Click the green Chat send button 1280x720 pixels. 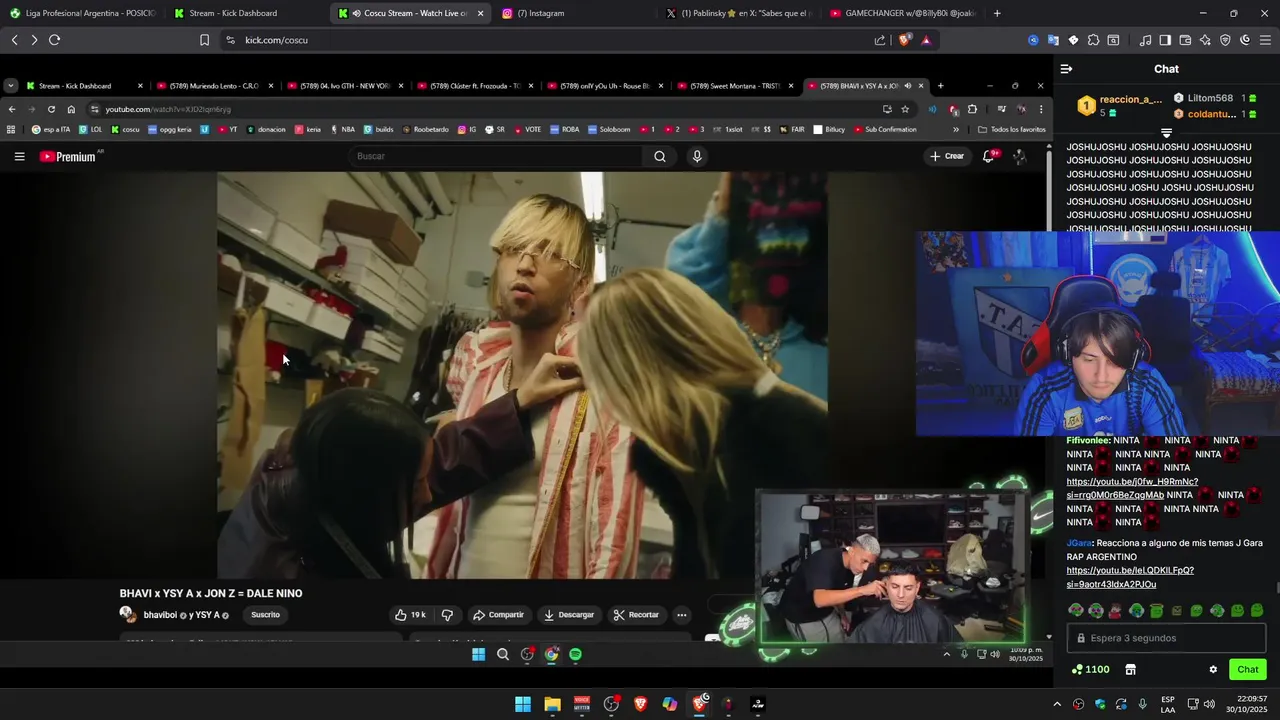(1248, 670)
